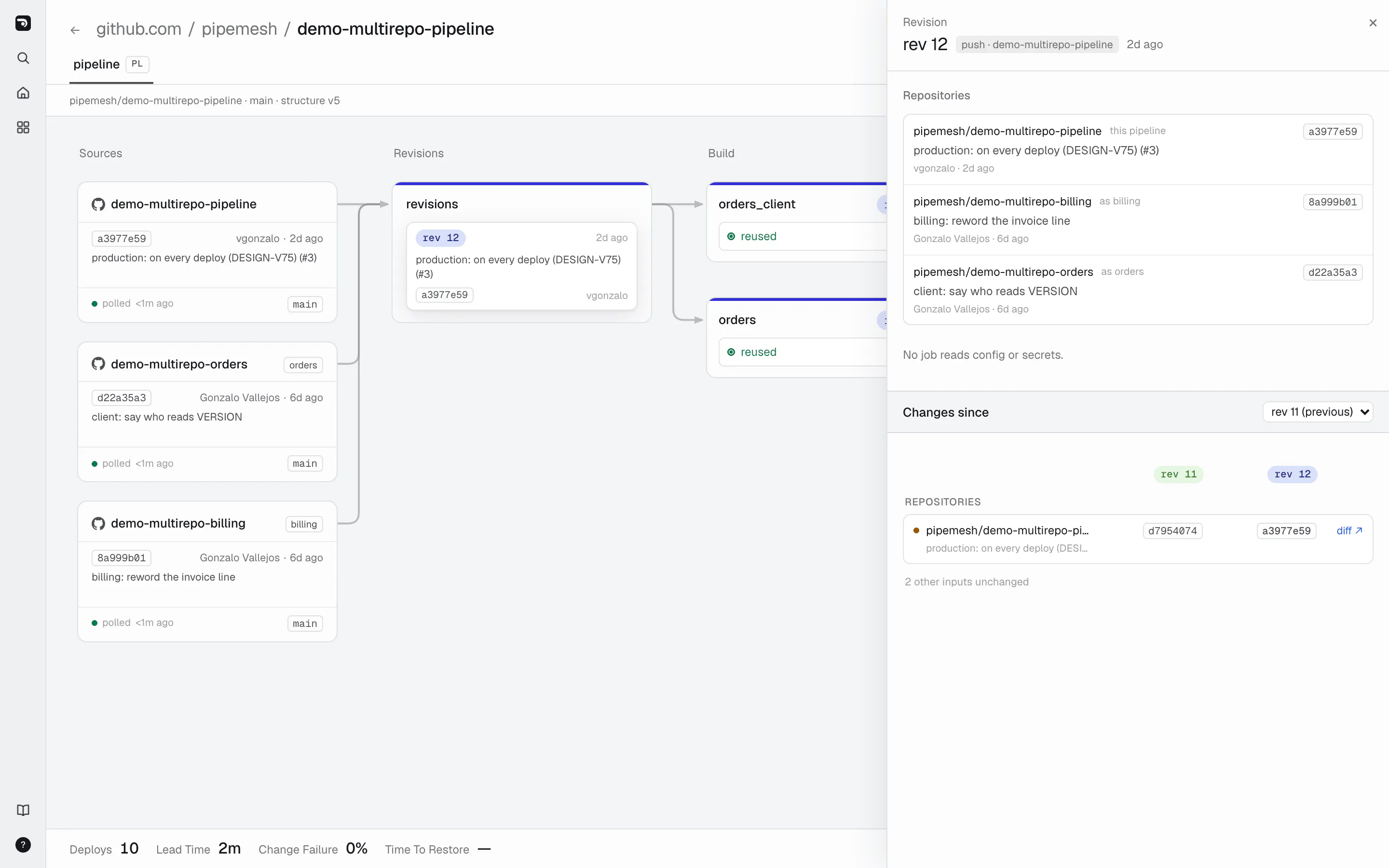Open the orders_client build job
Viewport: 1389px width, 868px height.
click(796, 223)
